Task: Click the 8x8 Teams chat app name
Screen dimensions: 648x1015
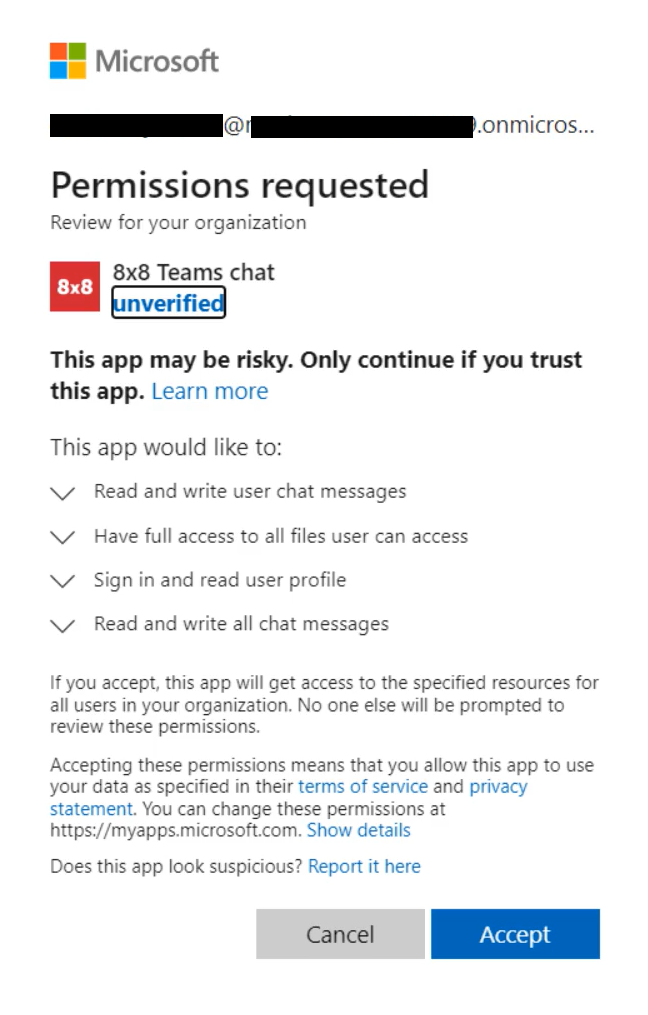Action: [194, 272]
